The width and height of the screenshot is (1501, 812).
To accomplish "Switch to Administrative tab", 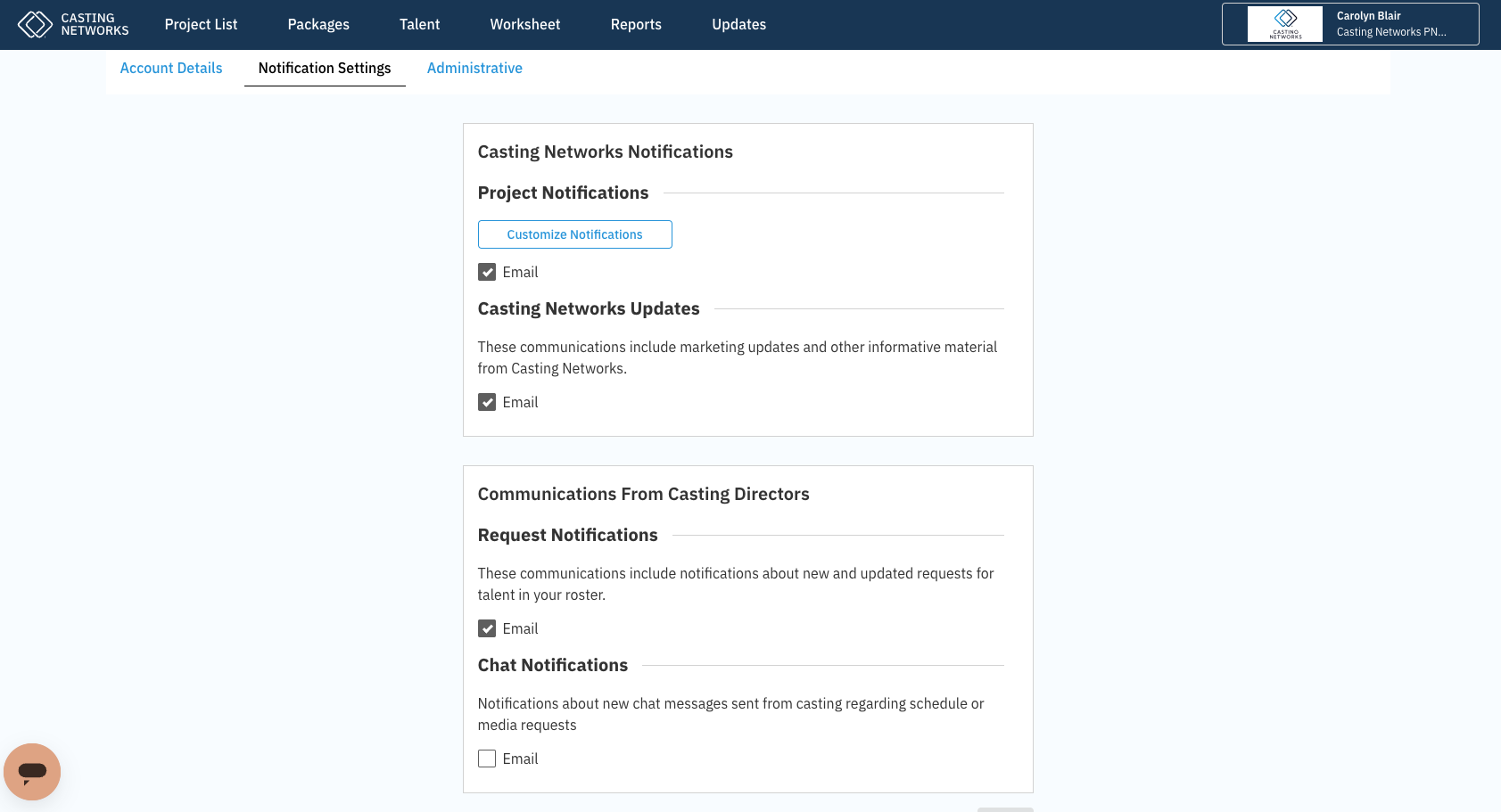I will pos(474,68).
